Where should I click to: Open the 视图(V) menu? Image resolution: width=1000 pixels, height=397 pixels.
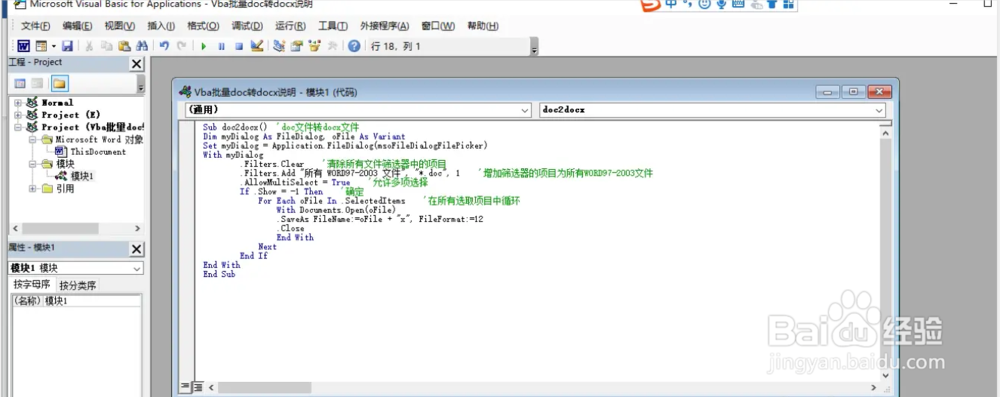(x=120, y=26)
